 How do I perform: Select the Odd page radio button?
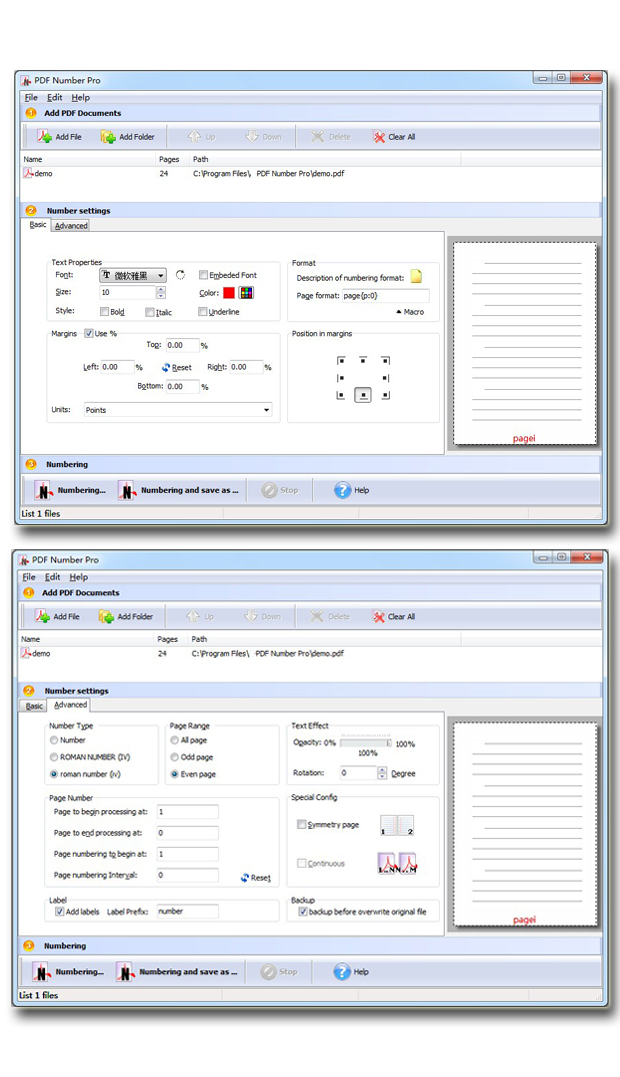[174, 757]
